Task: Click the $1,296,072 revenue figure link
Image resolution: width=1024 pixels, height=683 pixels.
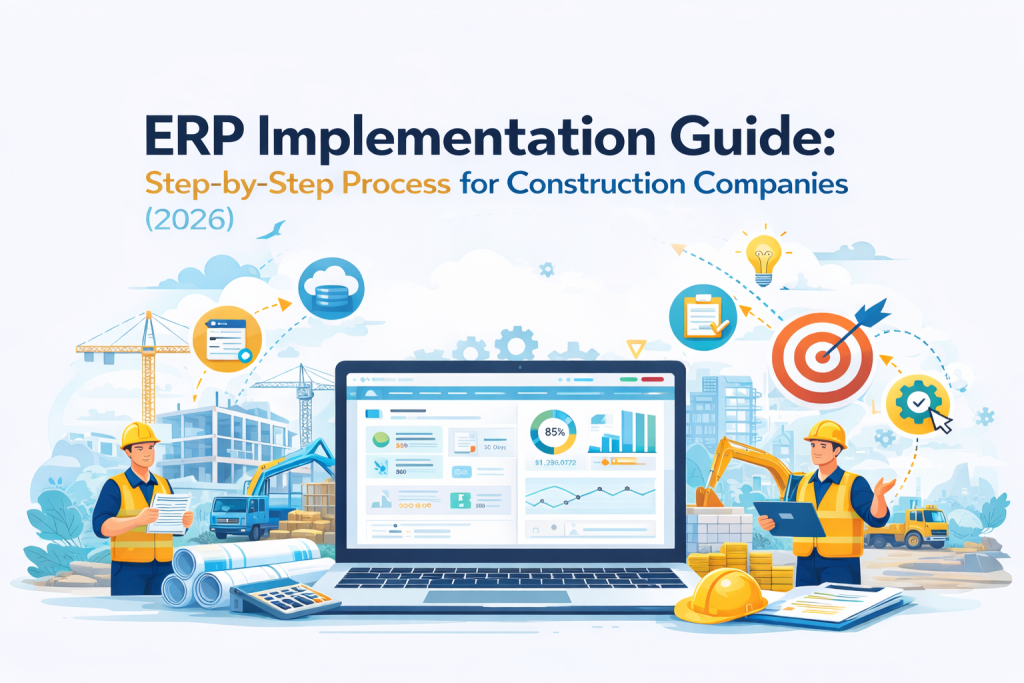Action: pos(555,462)
